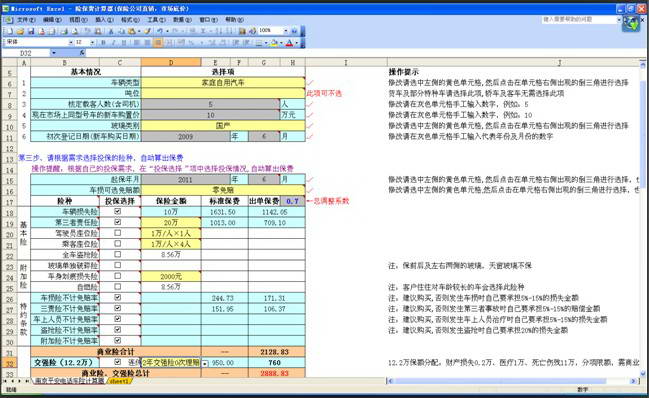Image resolution: width=649 pixels, height=398 pixels.
Task: Click the Fill Color paint bucket
Action: tap(274, 42)
